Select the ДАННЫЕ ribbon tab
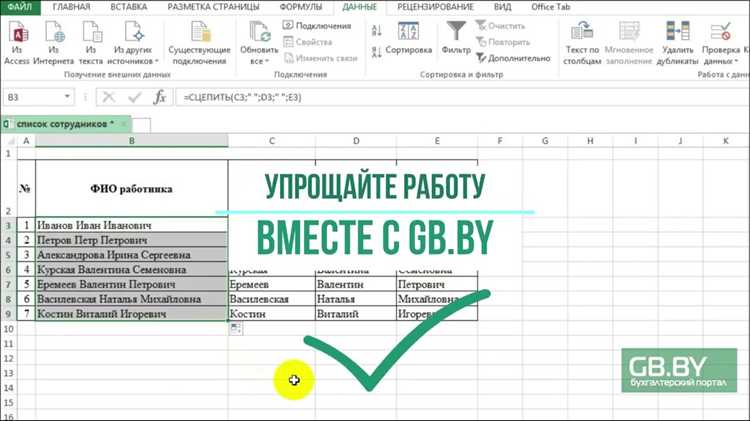The width and height of the screenshot is (750, 421). tap(360, 7)
